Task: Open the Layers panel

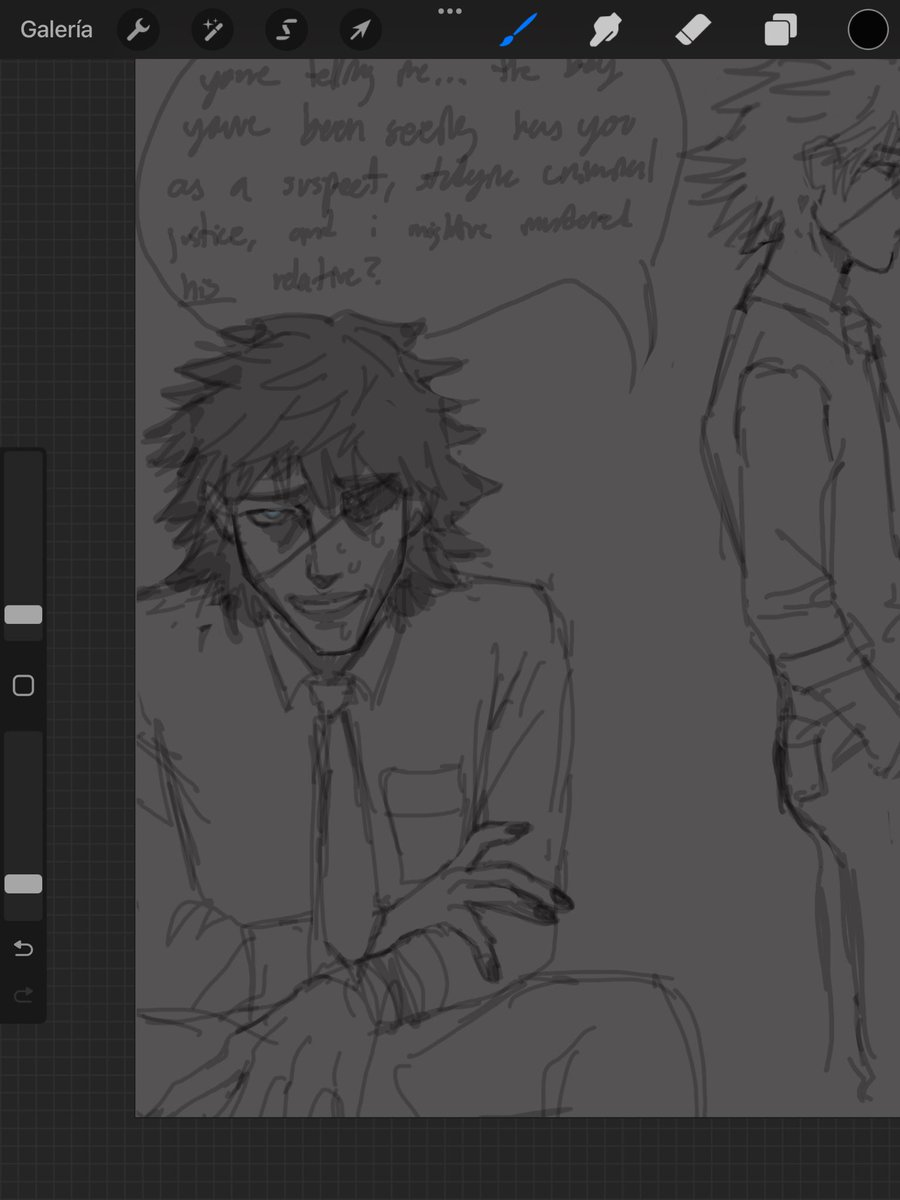Action: tap(780, 30)
